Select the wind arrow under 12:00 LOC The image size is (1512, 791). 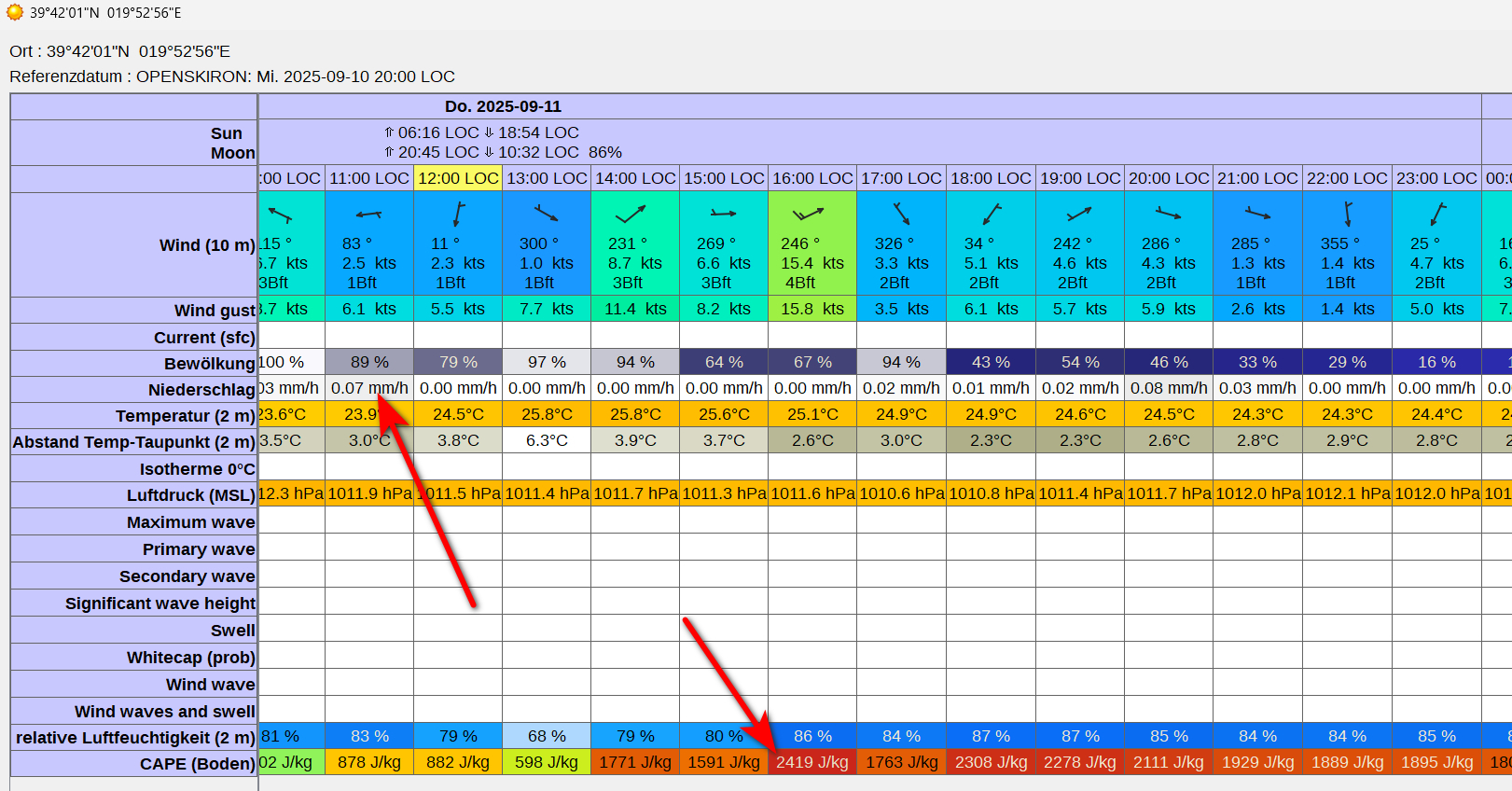pos(458,215)
